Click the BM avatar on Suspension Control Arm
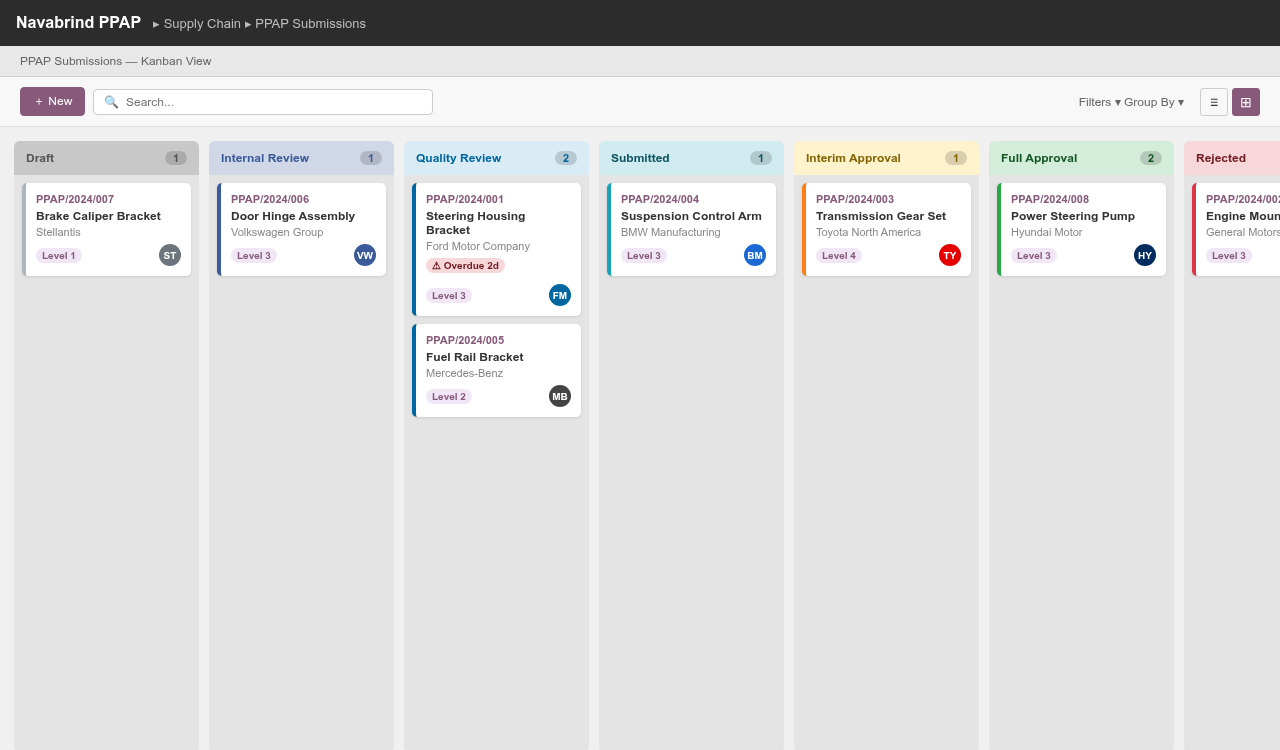The height and width of the screenshot is (750, 1280). [755, 255]
